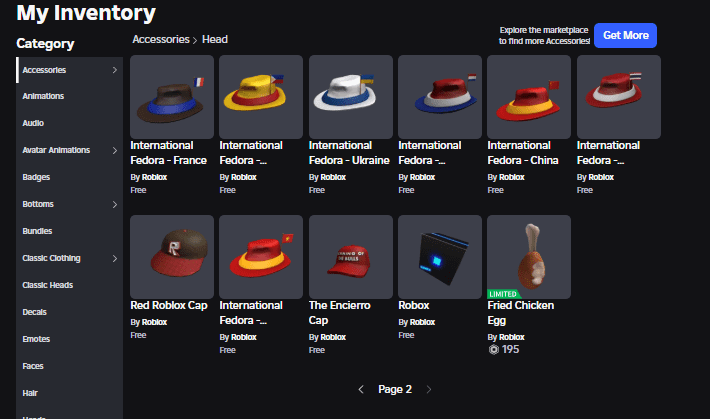Viewport: 710px width, 419px height.
Task: Click the Roblox creator link under Robox
Action: point(422,322)
